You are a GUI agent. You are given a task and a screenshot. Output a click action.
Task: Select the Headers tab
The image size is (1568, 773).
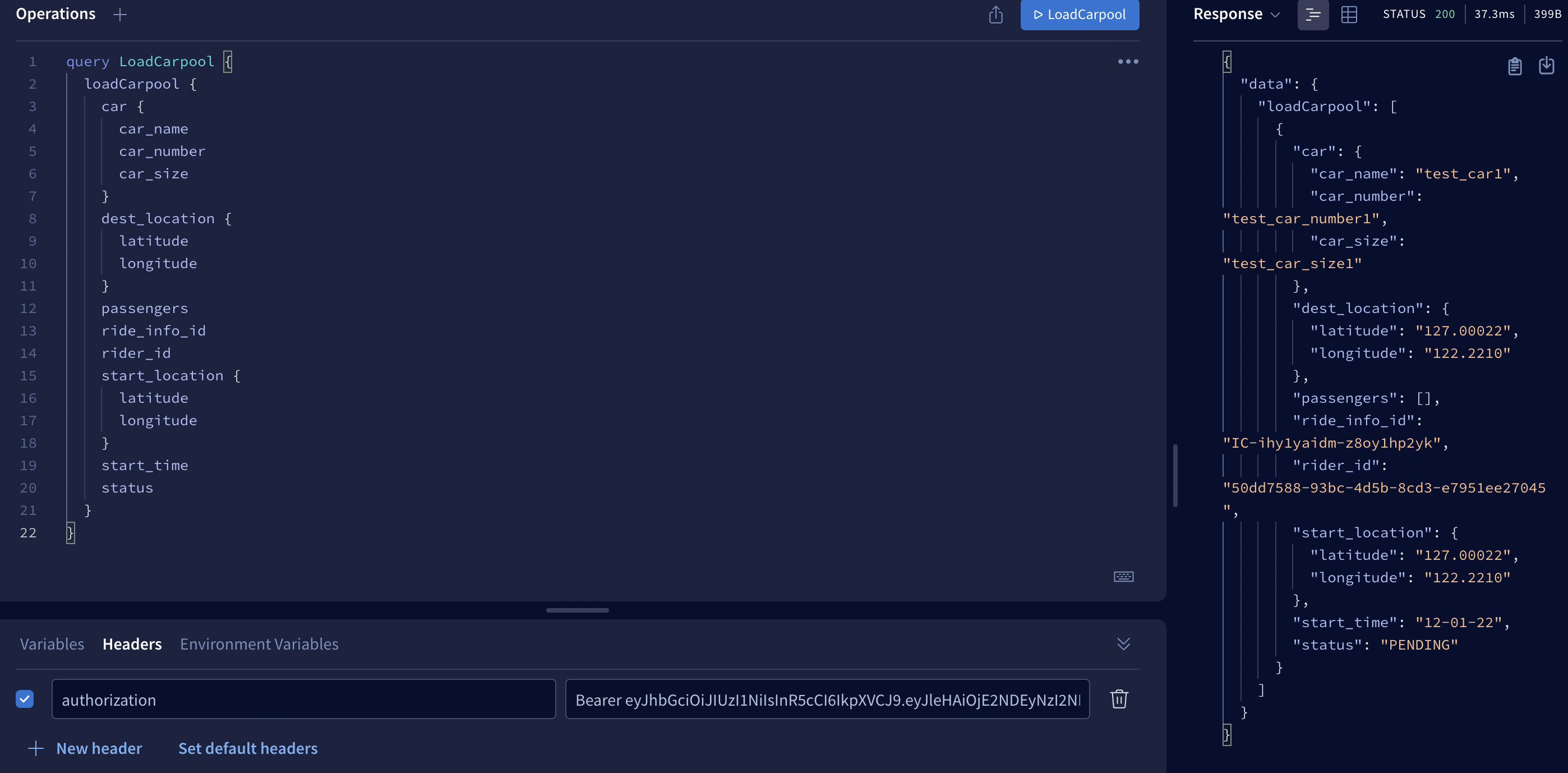132,644
